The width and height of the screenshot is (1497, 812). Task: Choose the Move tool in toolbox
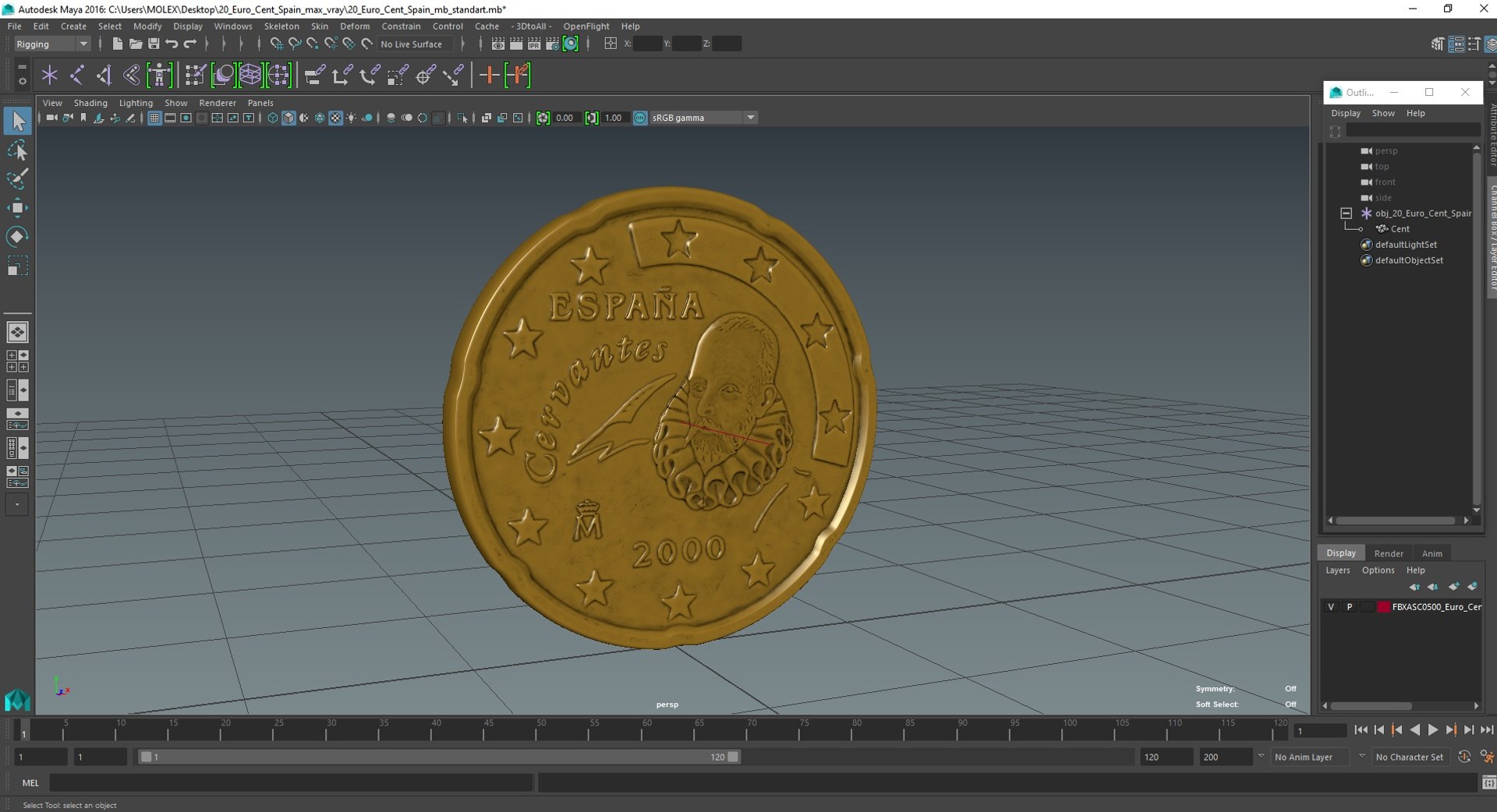click(17, 207)
